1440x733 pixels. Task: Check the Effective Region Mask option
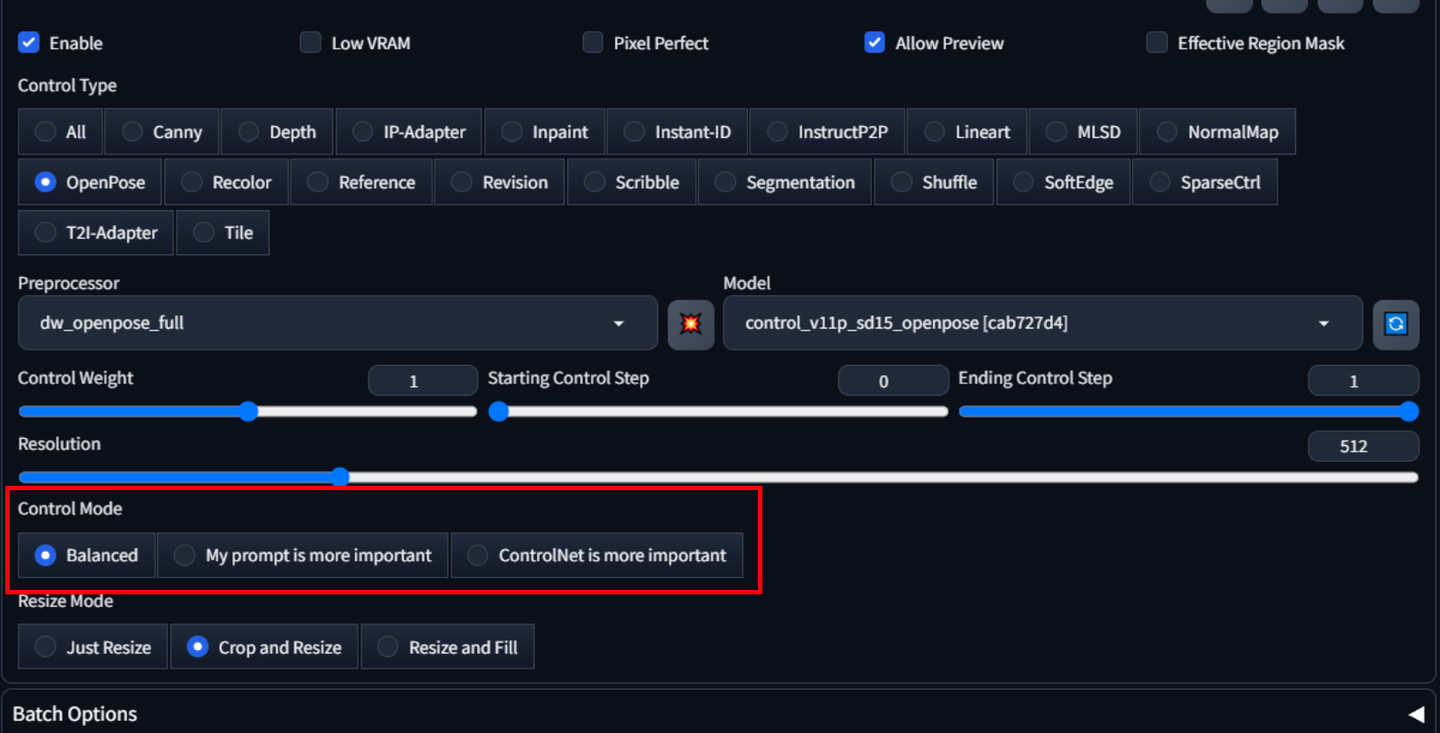[x=1157, y=43]
